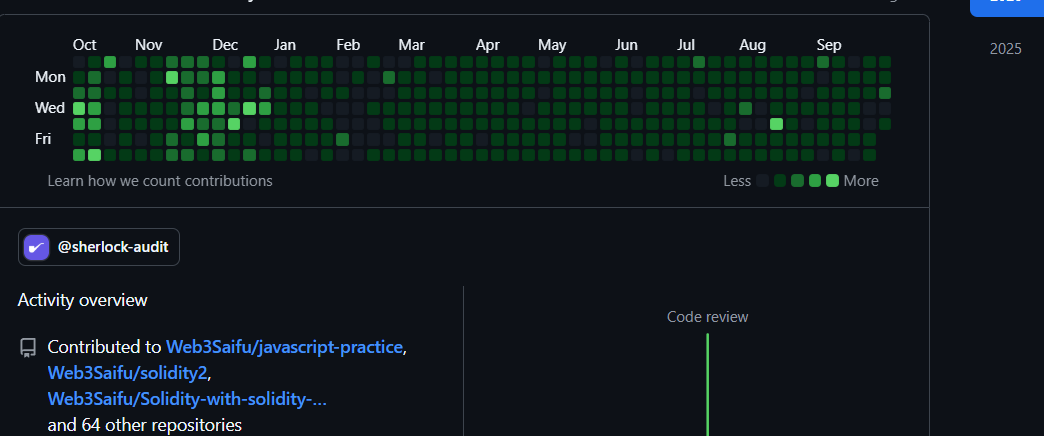Click the brightest green legend swatch next to More

point(832,180)
